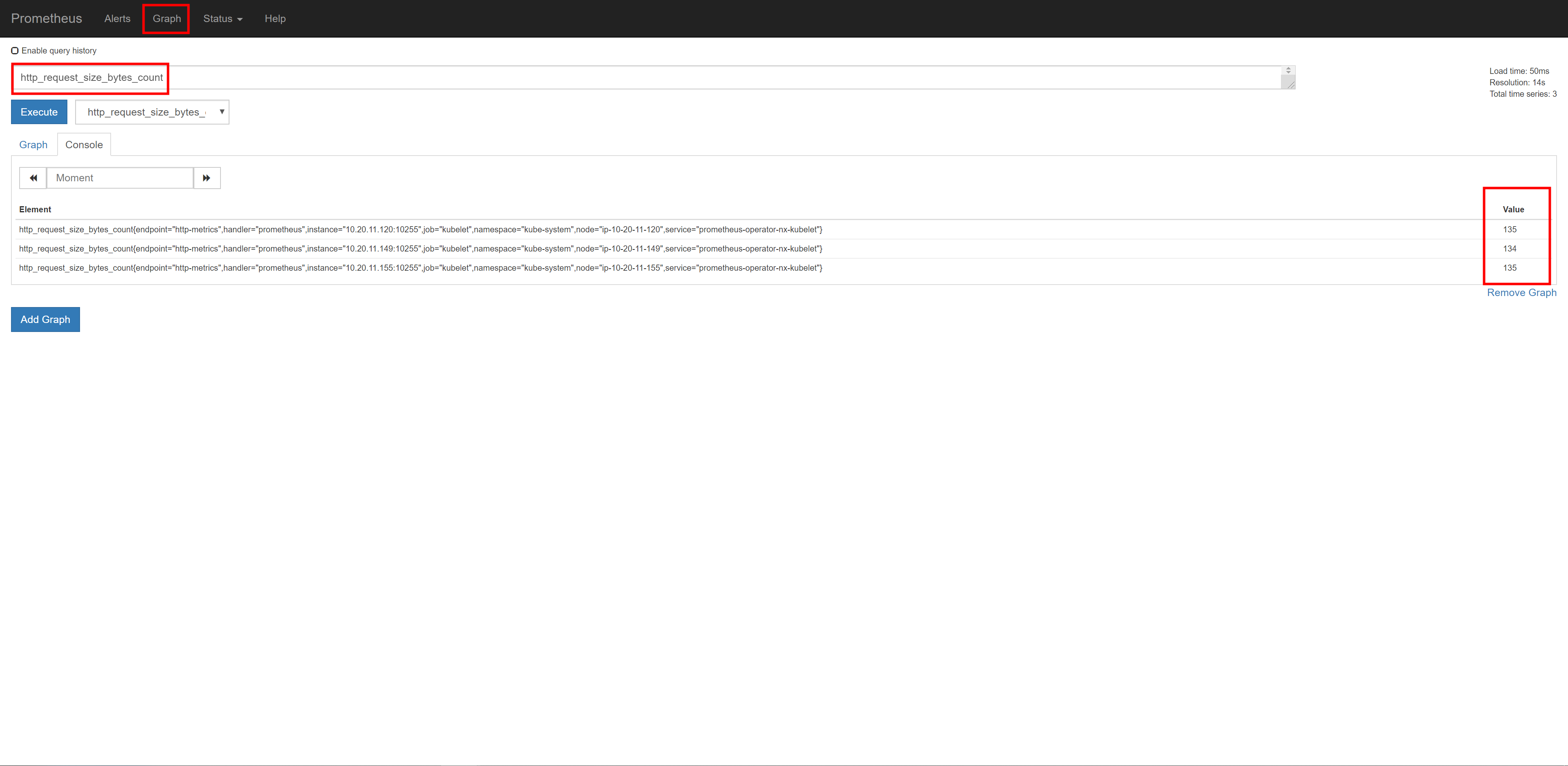Viewport: 1568px width, 766px height.
Task: Click the Moment time input field
Action: [x=120, y=178]
